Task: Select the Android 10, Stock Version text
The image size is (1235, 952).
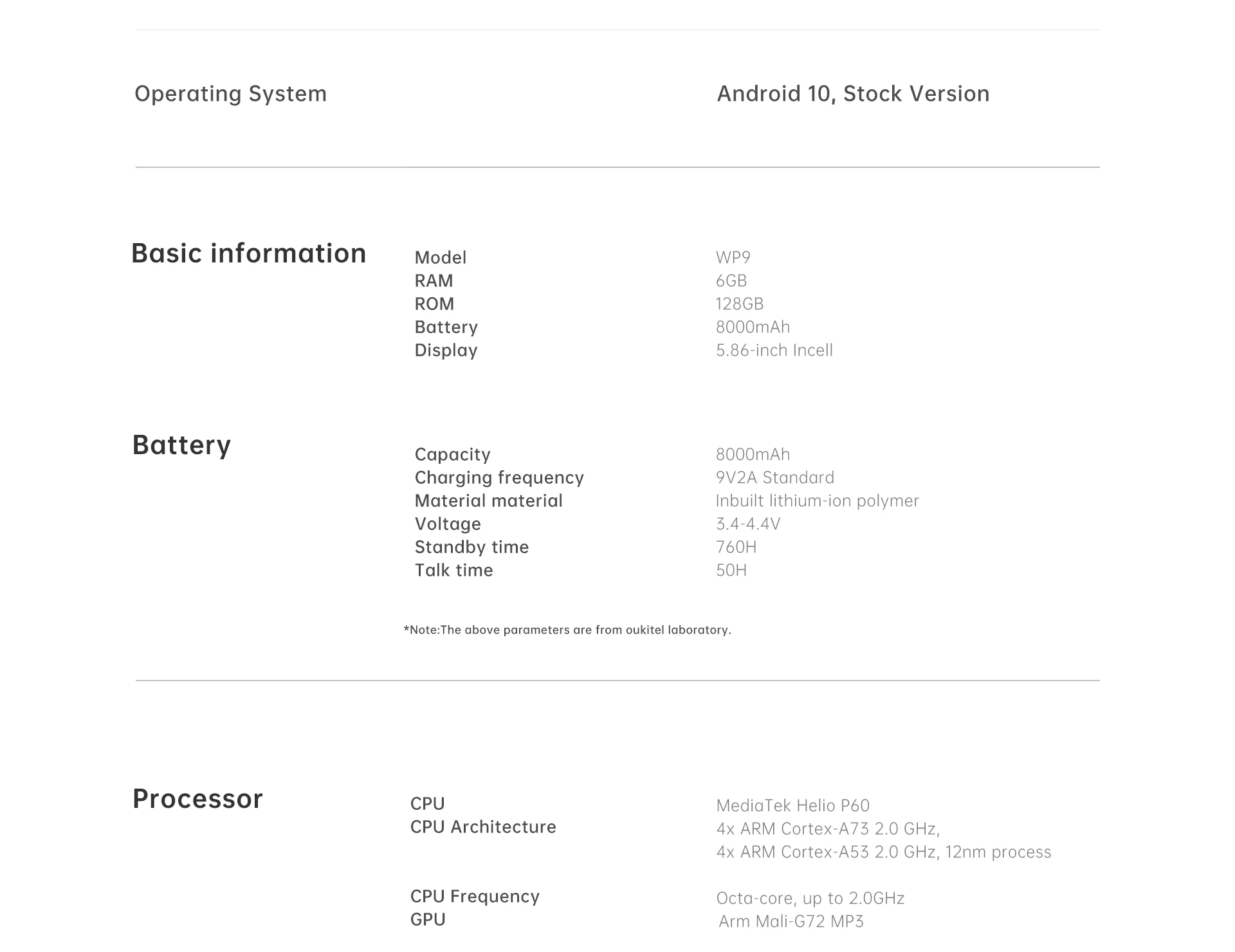Action: click(x=853, y=94)
